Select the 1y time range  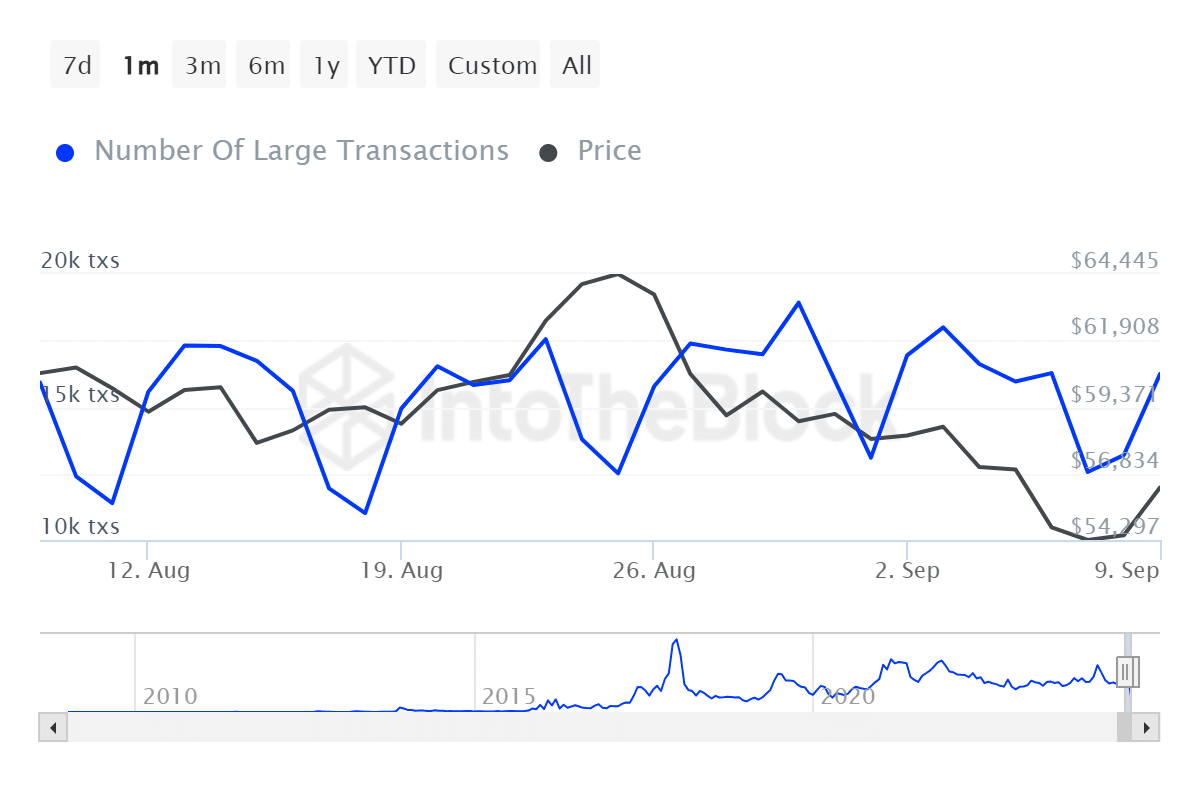(324, 64)
